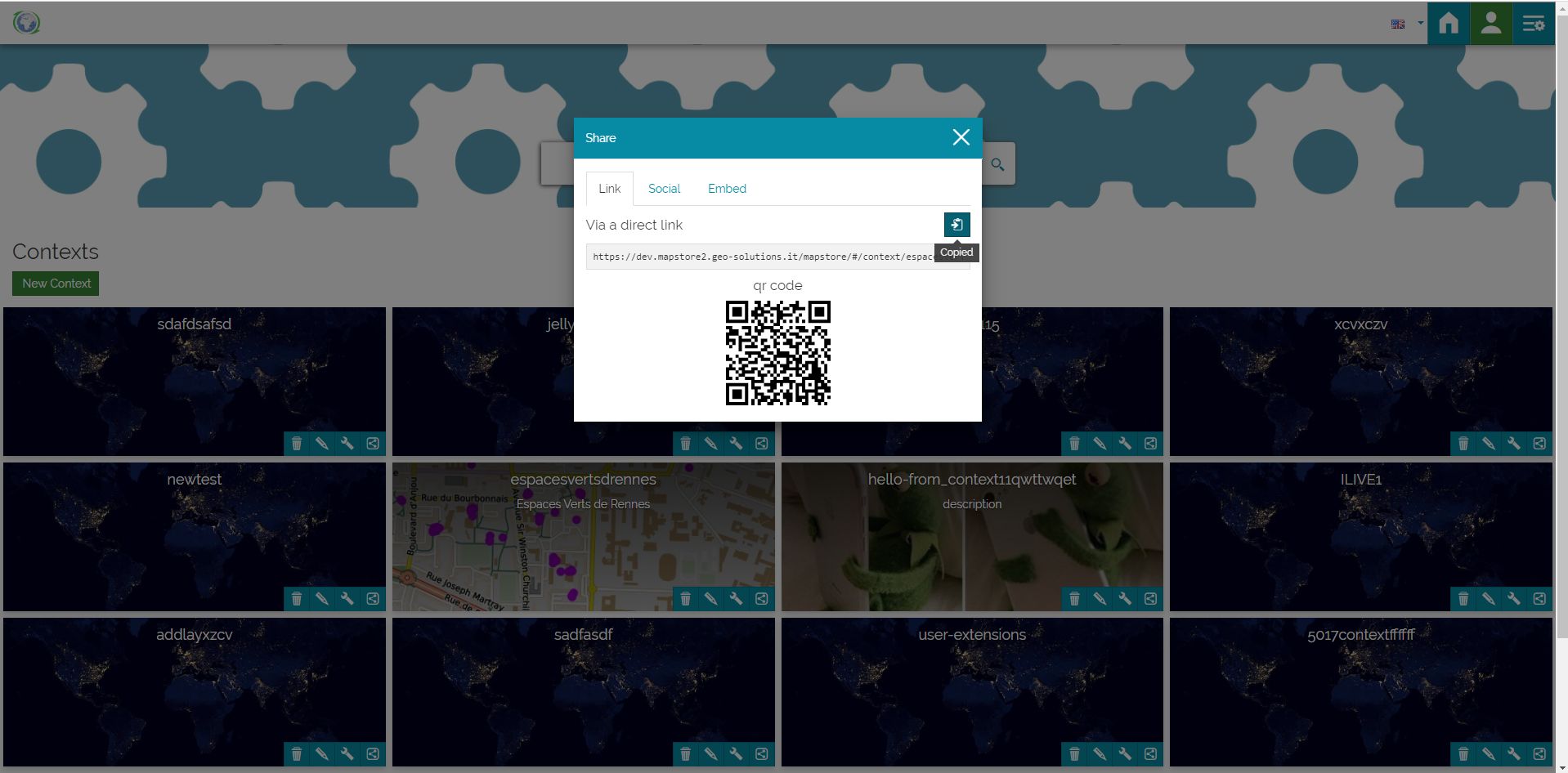Open sadfasdf properties wrench
Viewport: 1568px width, 773px height.
tap(737, 753)
